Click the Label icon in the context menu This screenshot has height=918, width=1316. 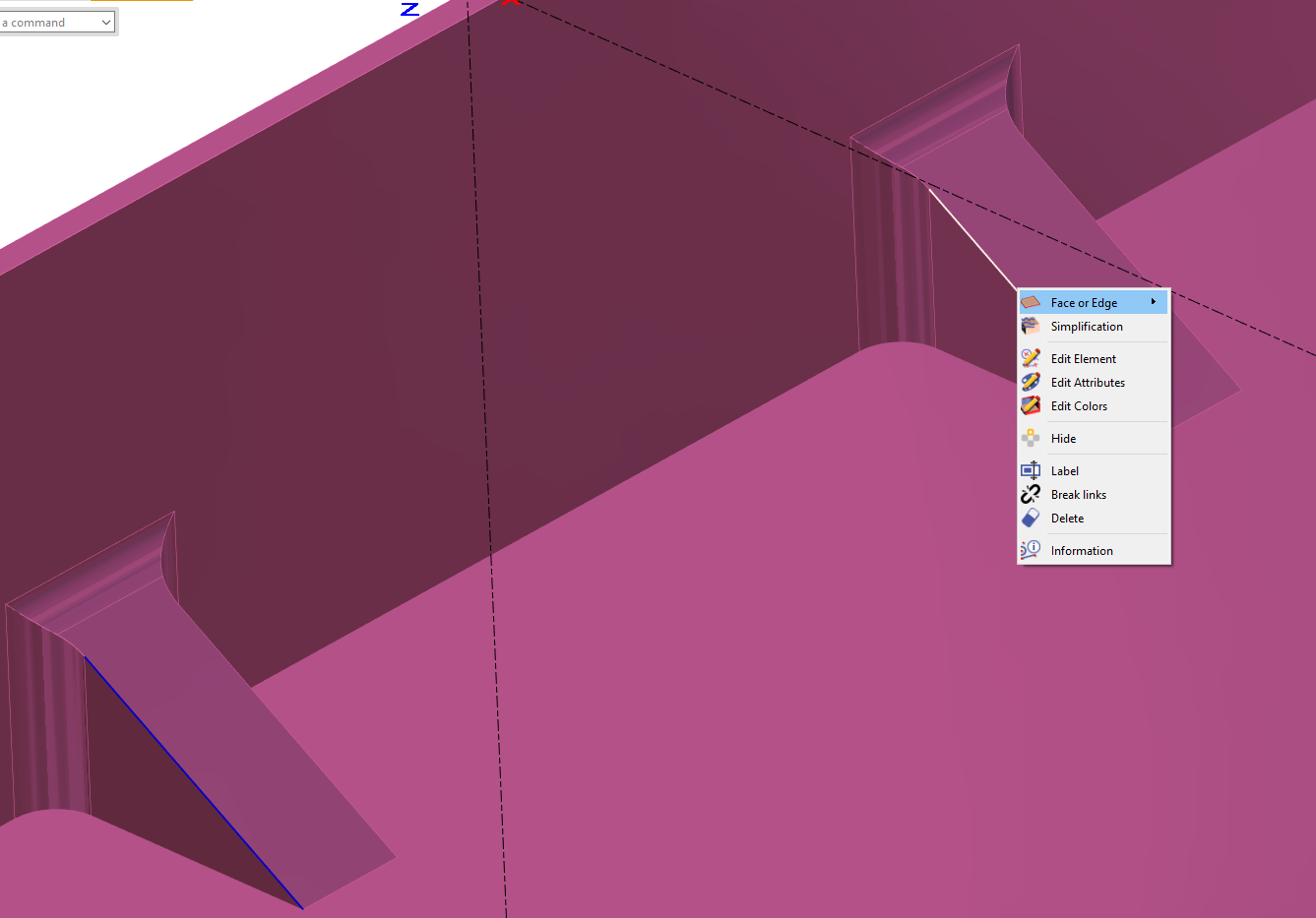[1031, 471]
